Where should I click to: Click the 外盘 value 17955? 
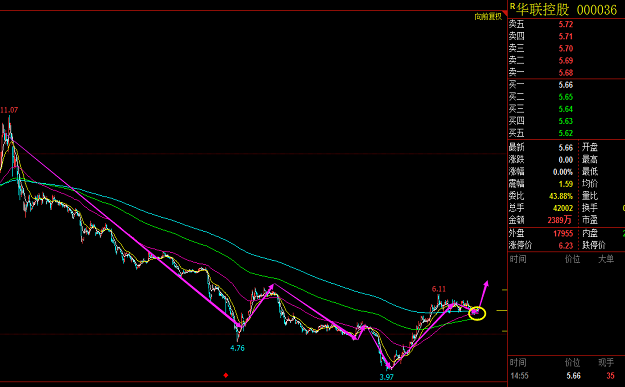point(563,234)
